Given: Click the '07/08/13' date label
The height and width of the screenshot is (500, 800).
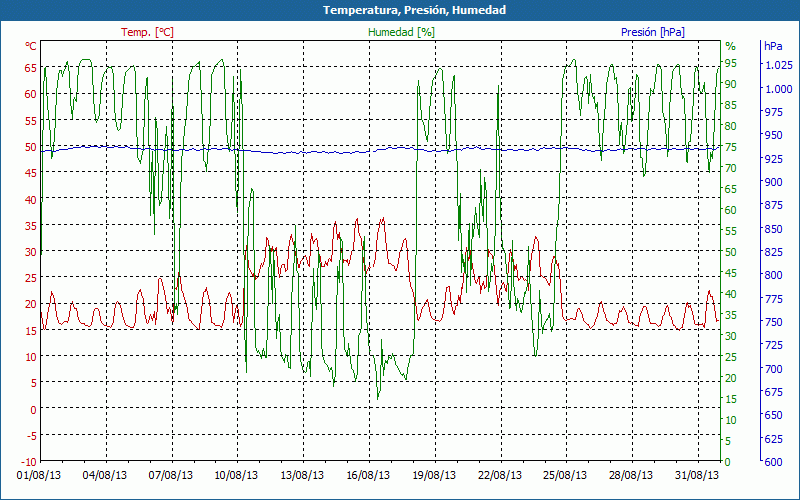Looking at the screenshot, I should tap(171, 476).
